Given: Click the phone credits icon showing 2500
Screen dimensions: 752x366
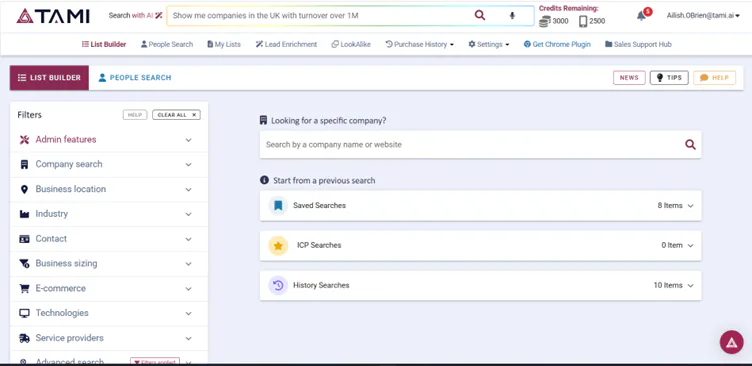Looking at the screenshot, I should pos(583,21).
